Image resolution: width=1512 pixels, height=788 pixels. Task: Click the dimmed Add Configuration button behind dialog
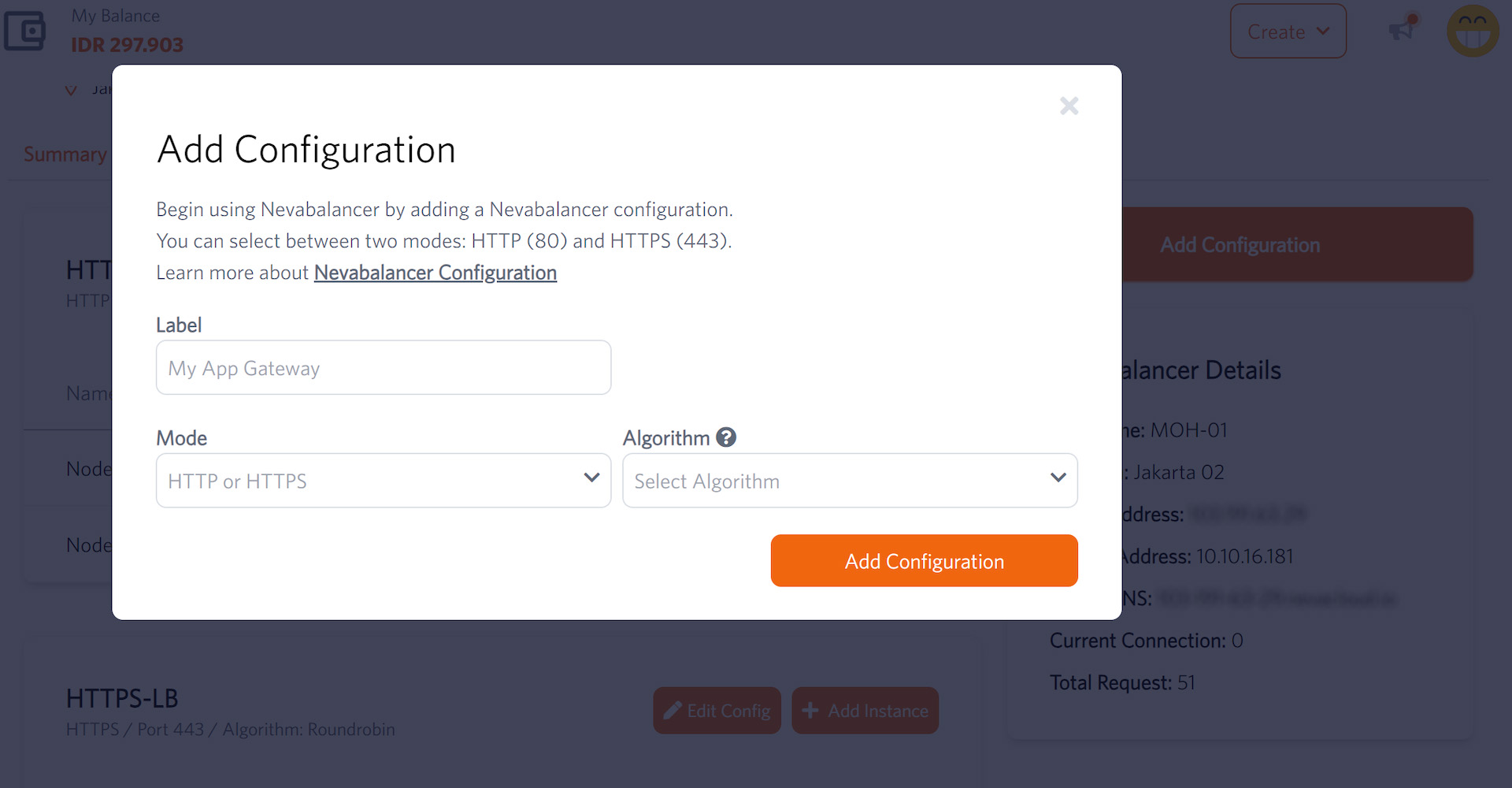(1296, 245)
